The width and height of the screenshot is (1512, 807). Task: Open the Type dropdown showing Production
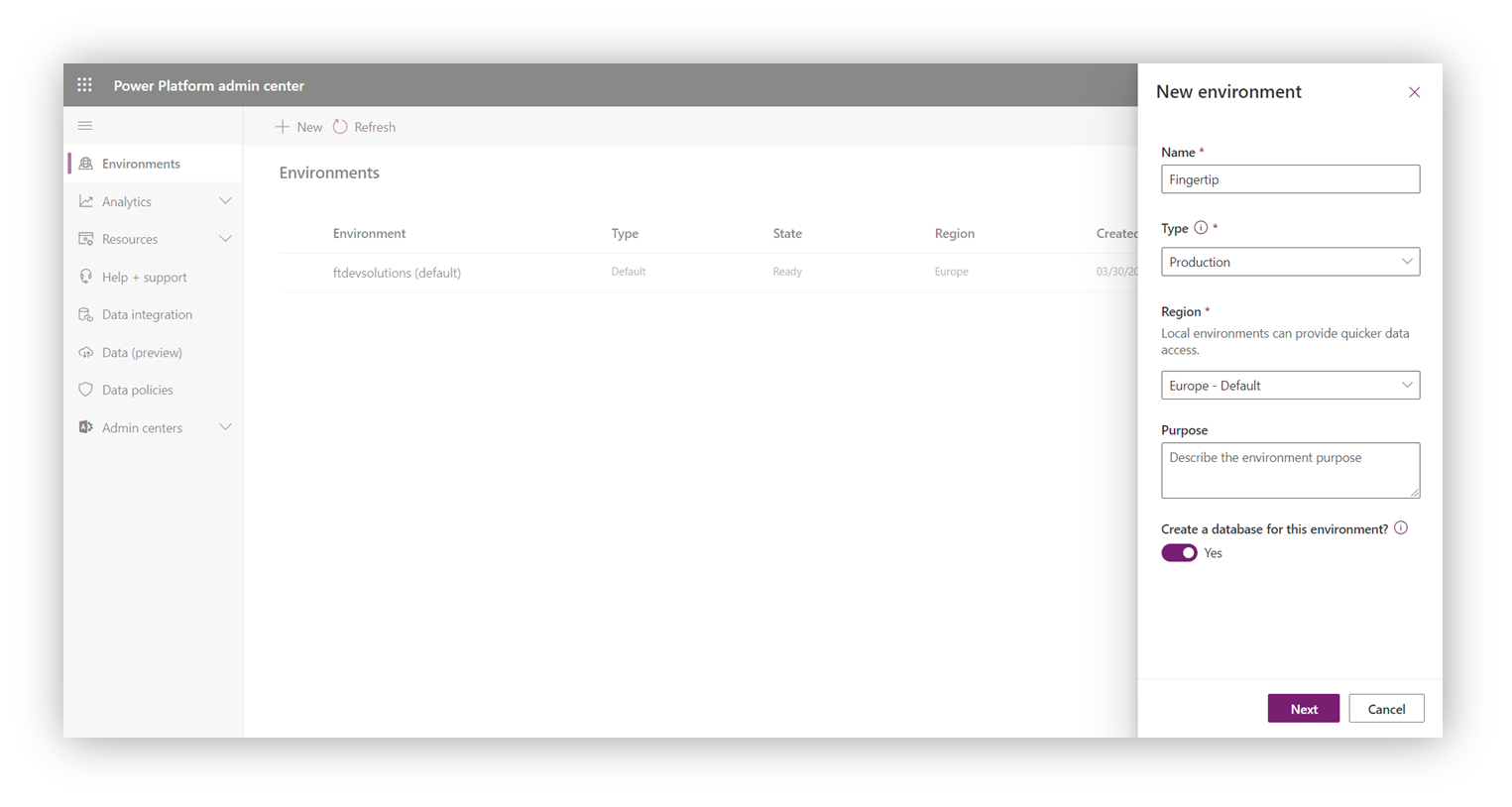click(x=1291, y=262)
